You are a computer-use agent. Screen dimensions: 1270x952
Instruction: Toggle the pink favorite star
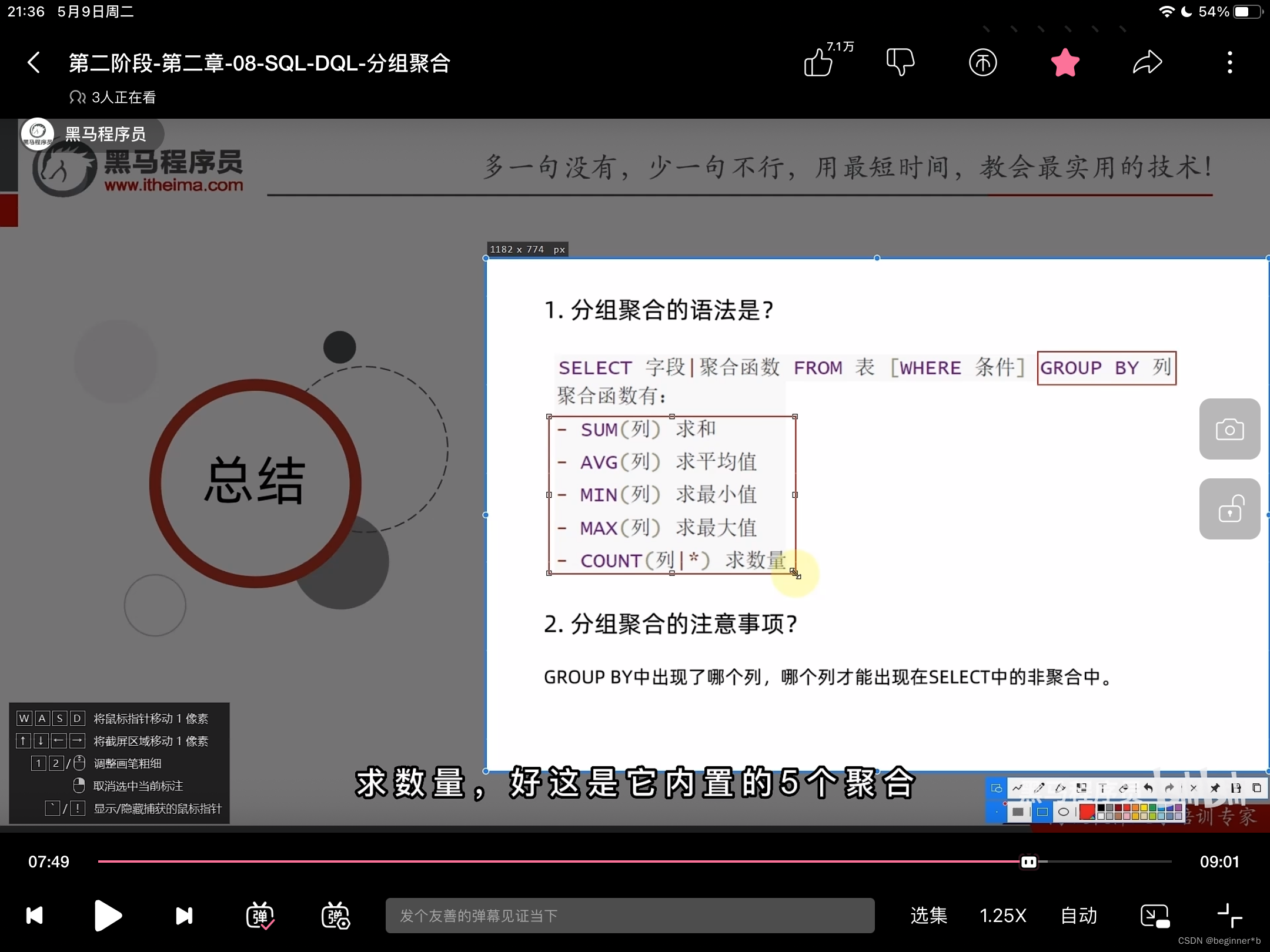tap(1065, 62)
